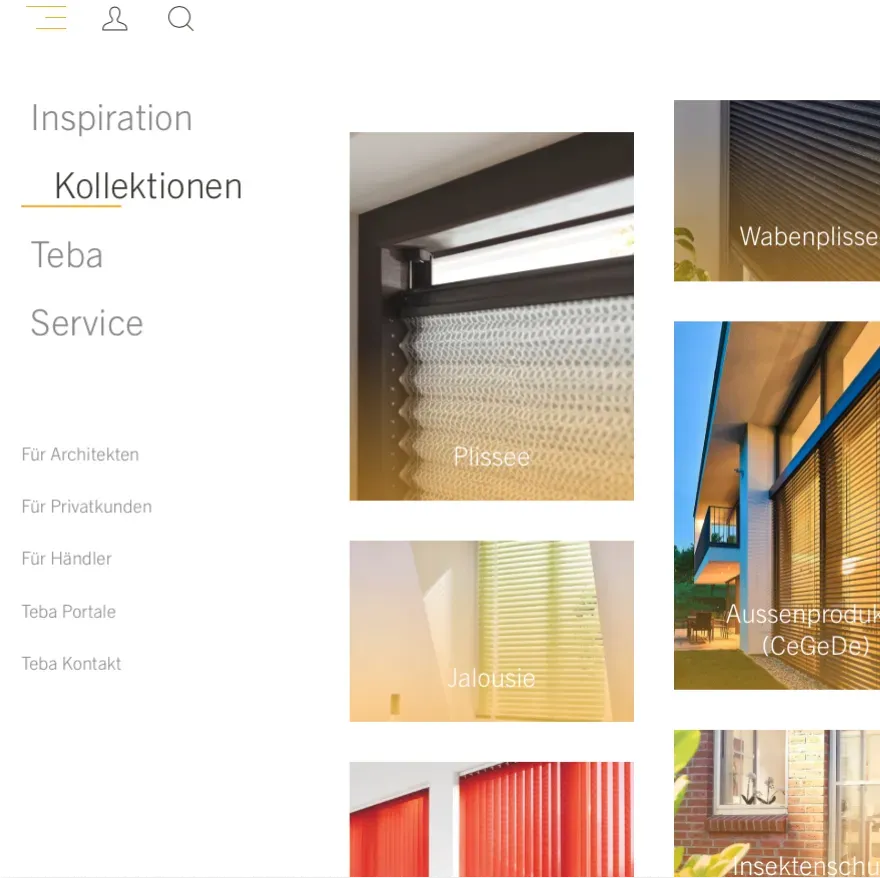
Task: Open the hamburger menu icon
Action: [47, 18]
